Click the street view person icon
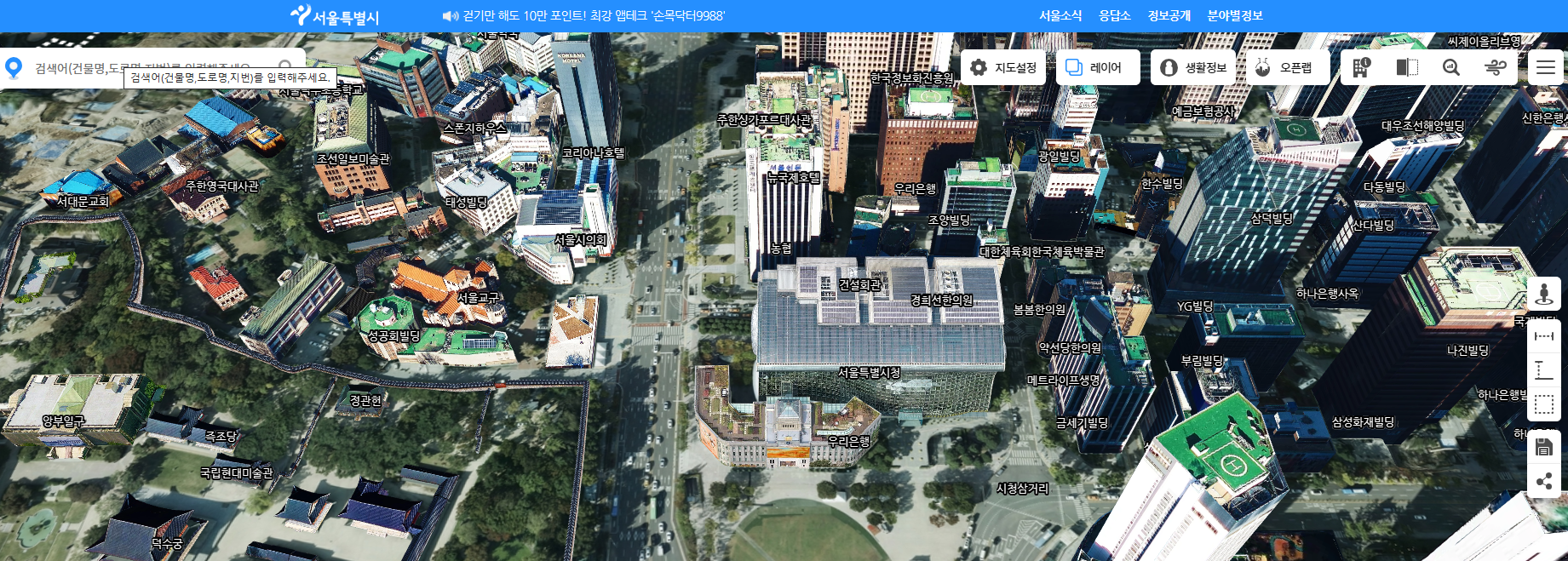The height and width of the screenshot is (561, 1568). pos(1543,295)
